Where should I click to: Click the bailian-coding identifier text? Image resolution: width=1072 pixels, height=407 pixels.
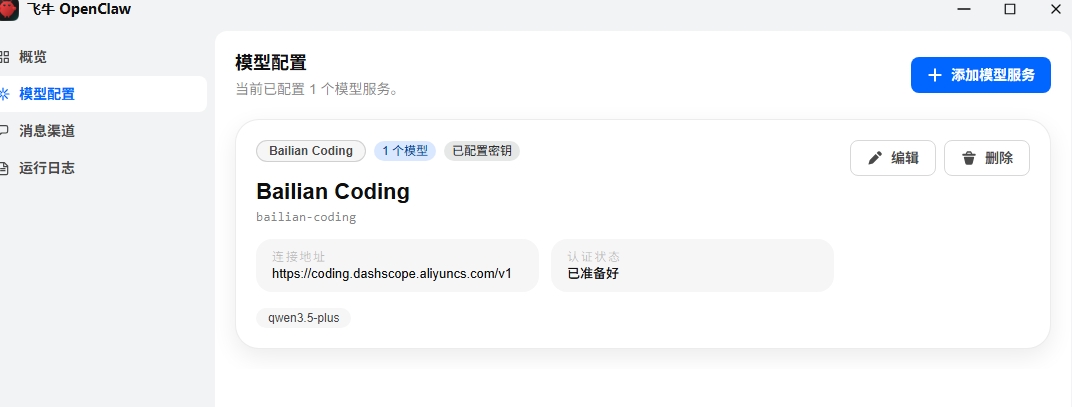pos(306,218)
